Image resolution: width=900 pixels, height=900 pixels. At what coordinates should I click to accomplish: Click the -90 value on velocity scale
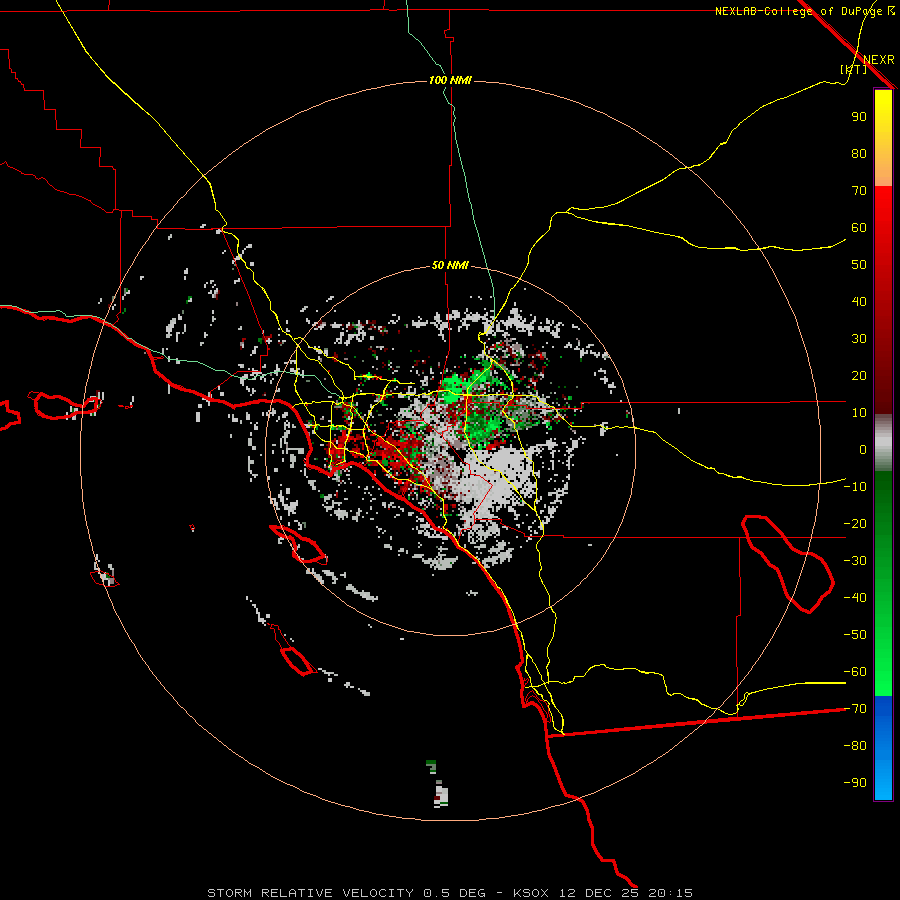(x=855, y=783)
